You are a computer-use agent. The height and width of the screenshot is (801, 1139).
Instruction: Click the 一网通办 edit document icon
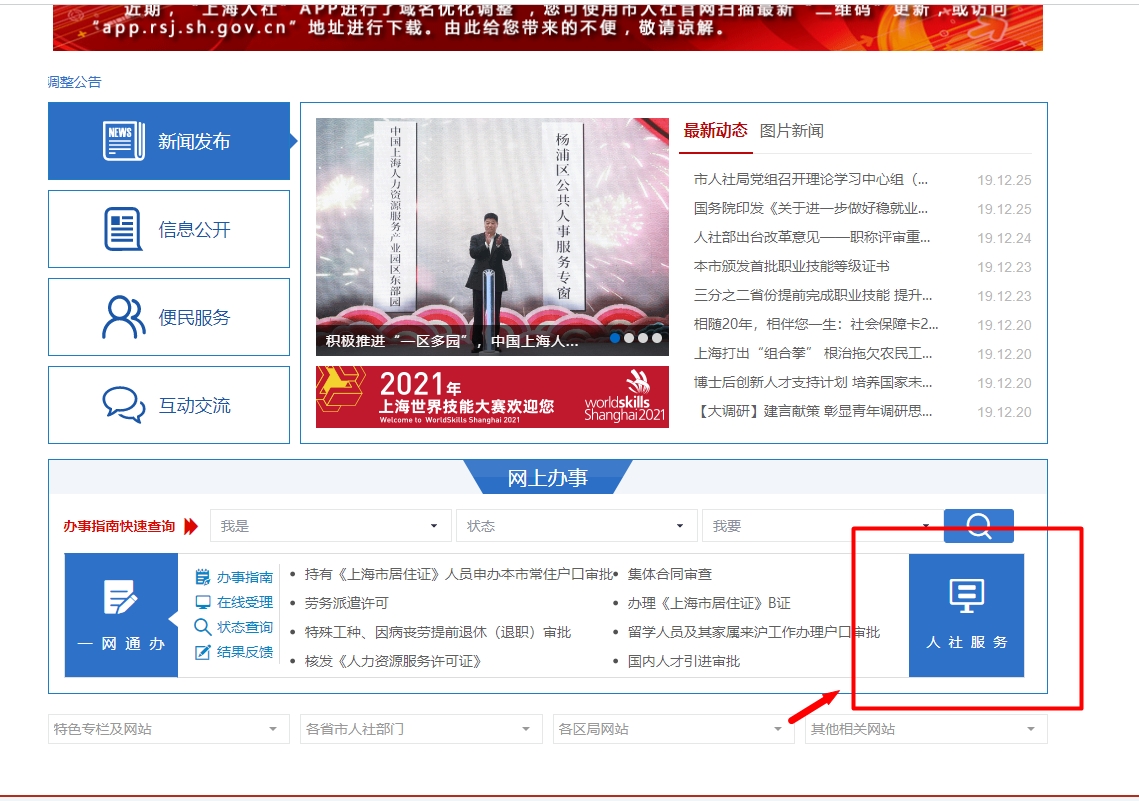tap(120, 597)
